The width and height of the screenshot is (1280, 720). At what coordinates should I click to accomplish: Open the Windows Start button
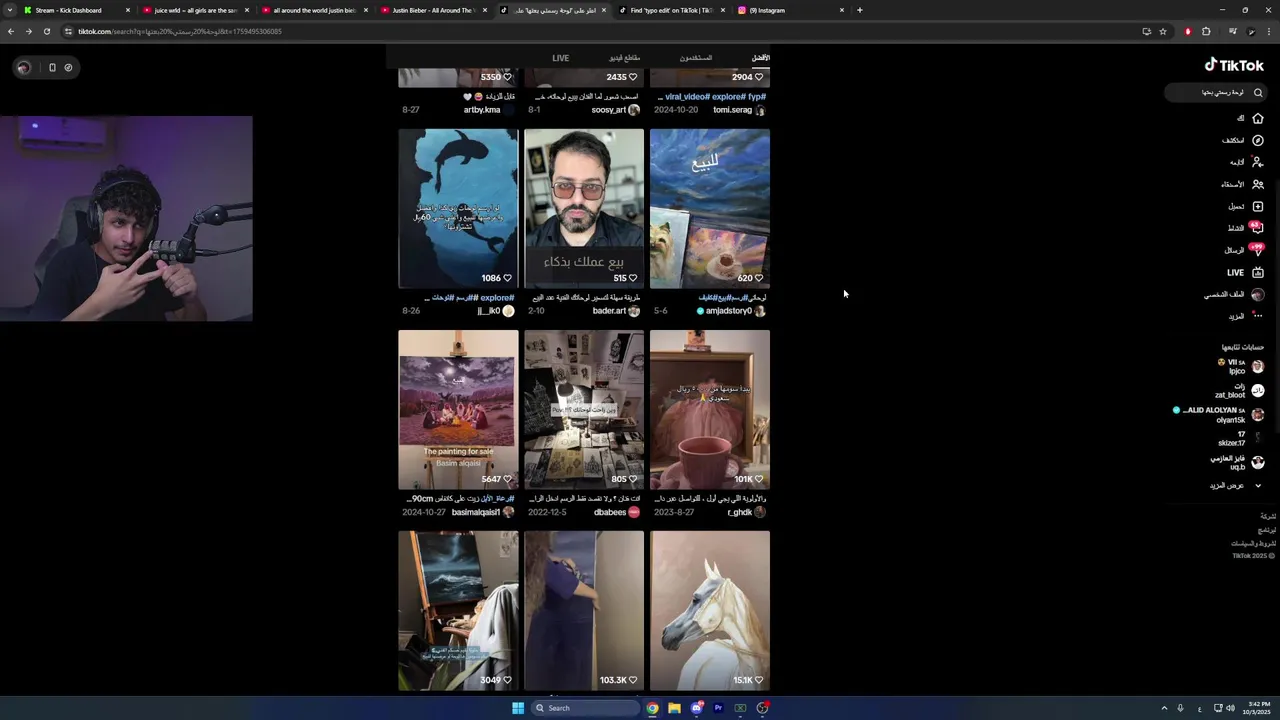pyautogui.click(x=518, y=708)
